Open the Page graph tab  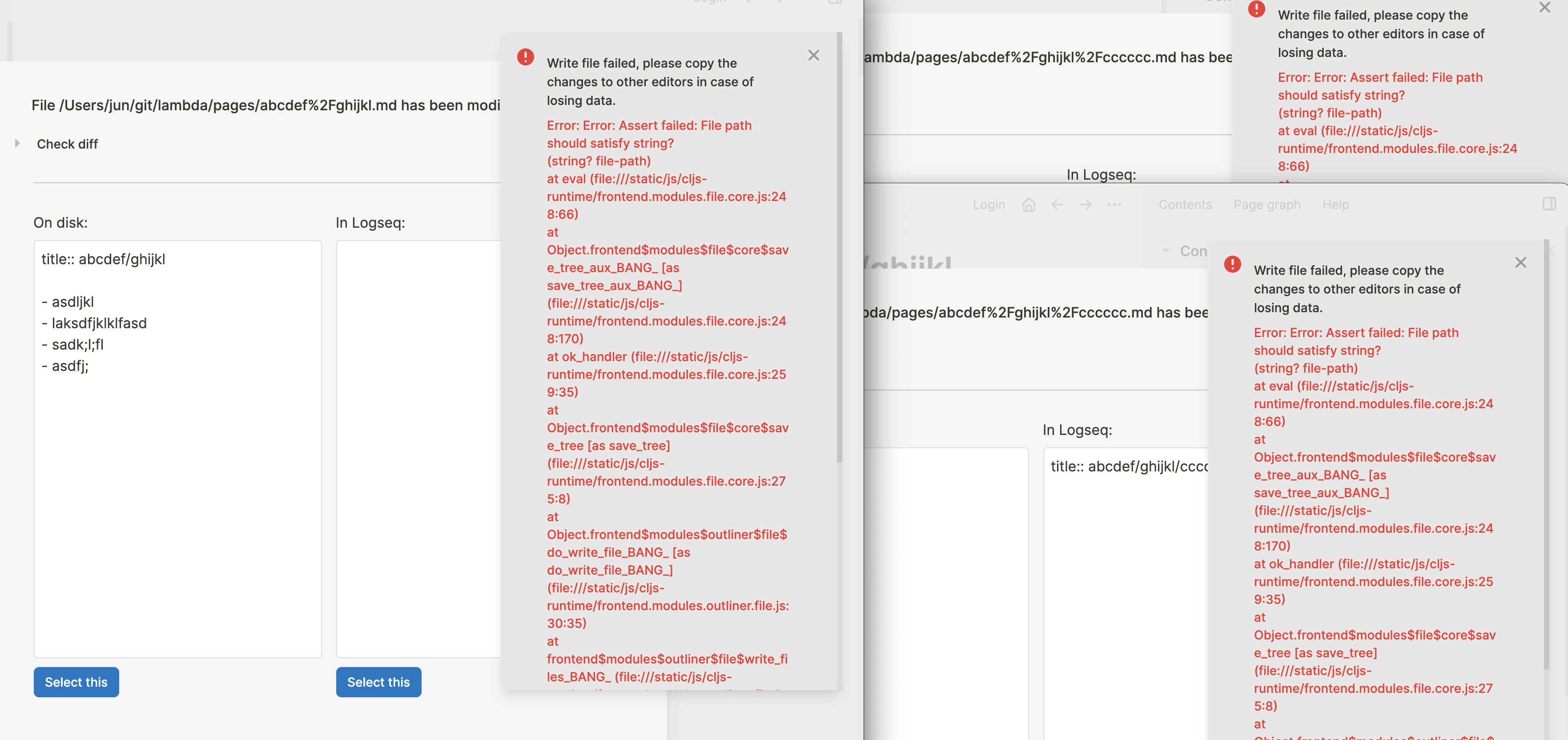[x=1266, y=205]
